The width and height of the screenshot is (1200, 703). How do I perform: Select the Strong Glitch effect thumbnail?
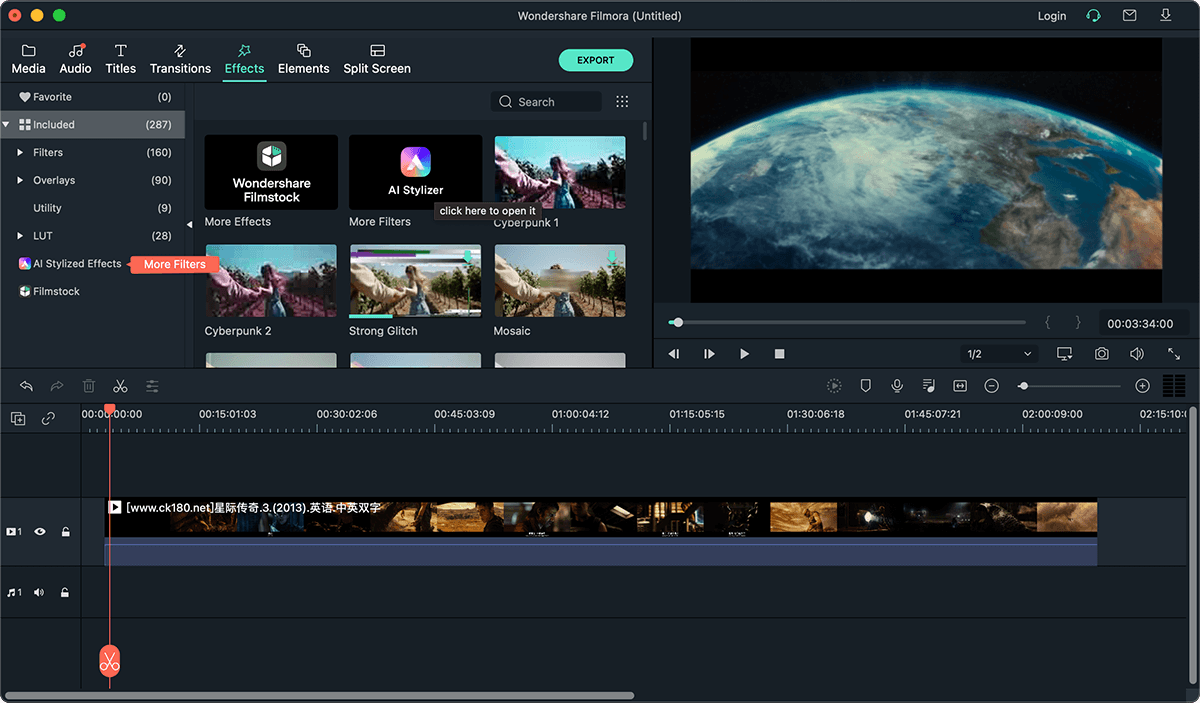click(415, 281)
